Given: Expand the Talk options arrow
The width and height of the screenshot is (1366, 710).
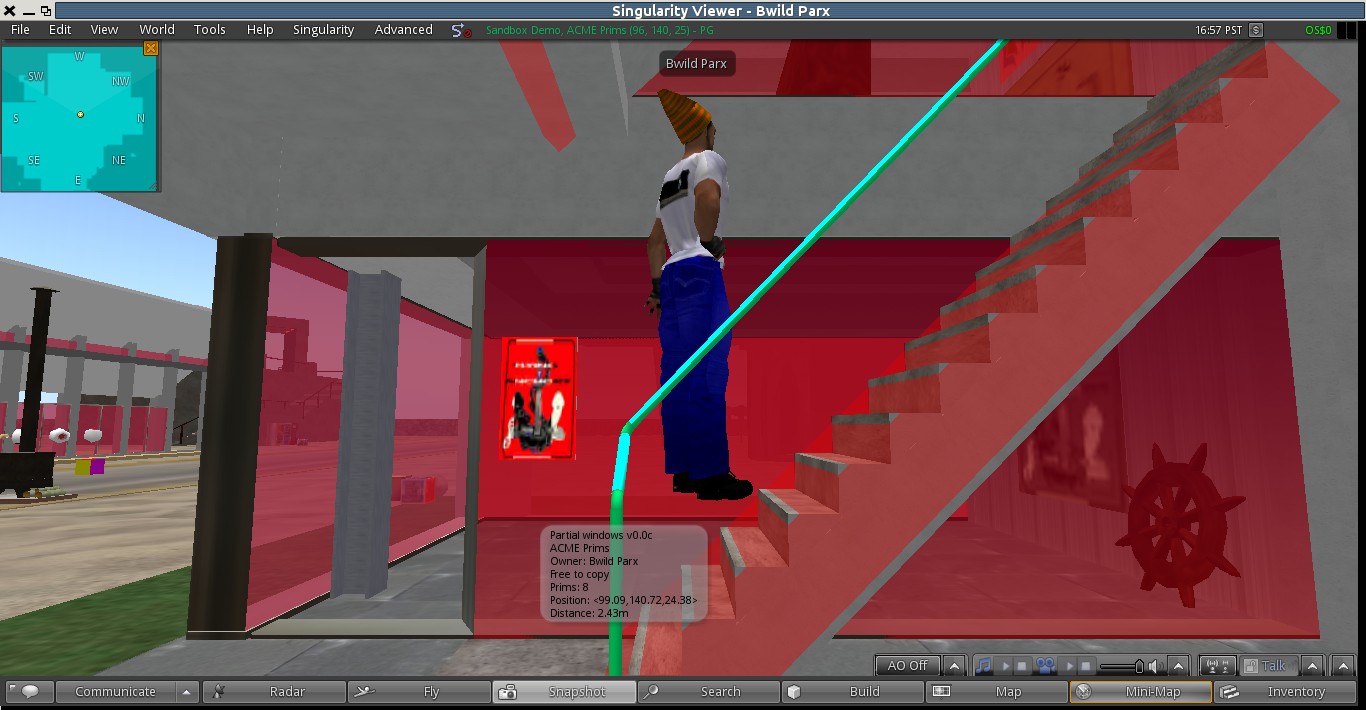Looking at the screenshot, I should tap(1312, 666).
